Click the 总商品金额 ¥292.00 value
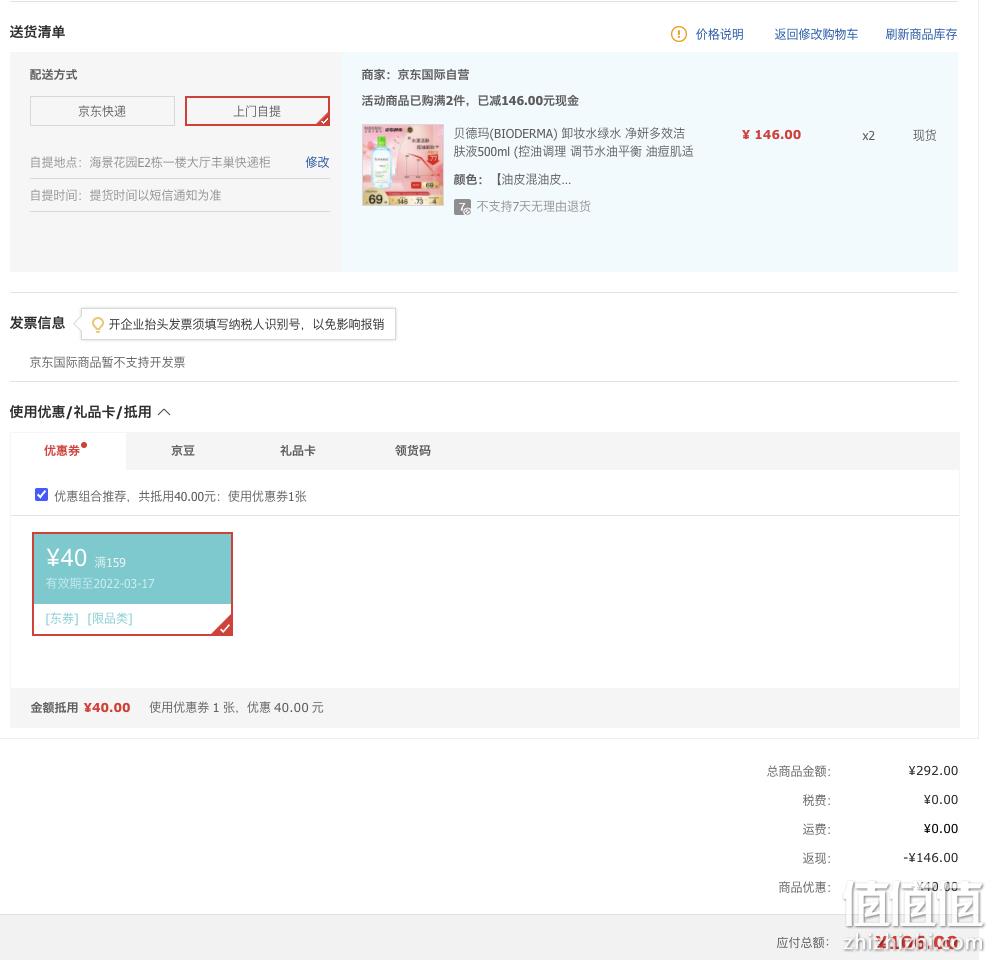 point(933,771)
